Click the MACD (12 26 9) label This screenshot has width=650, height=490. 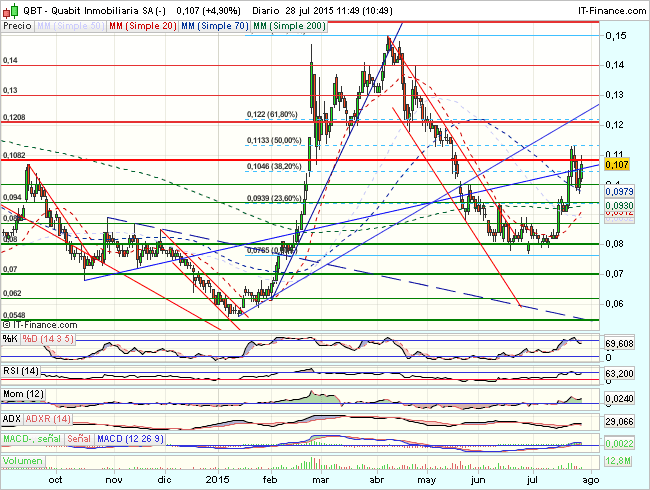[x=130, y=439]
